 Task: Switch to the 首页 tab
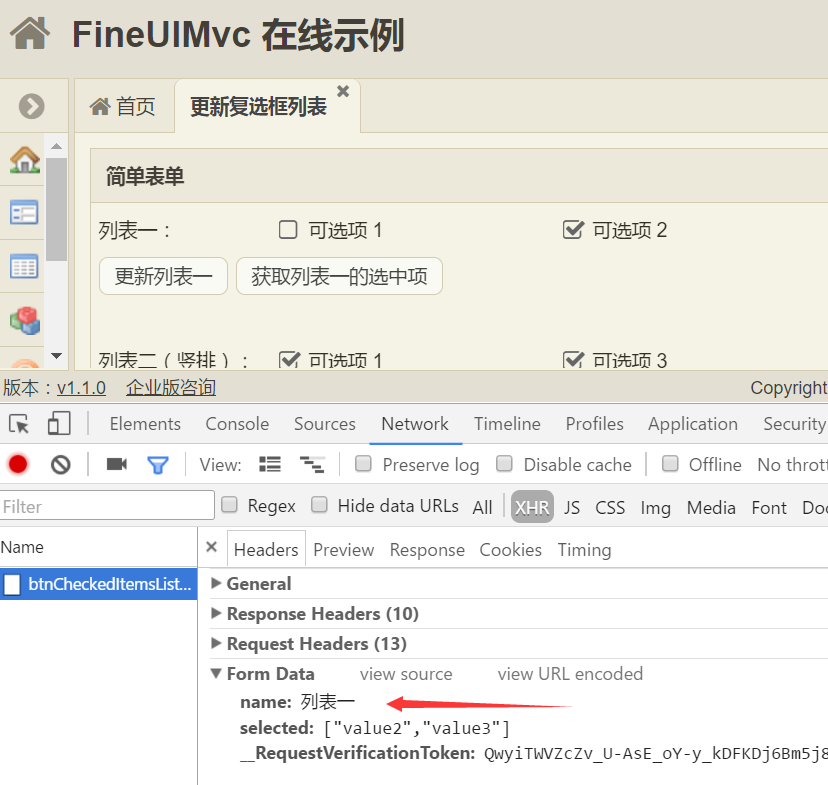coord(123,107)
